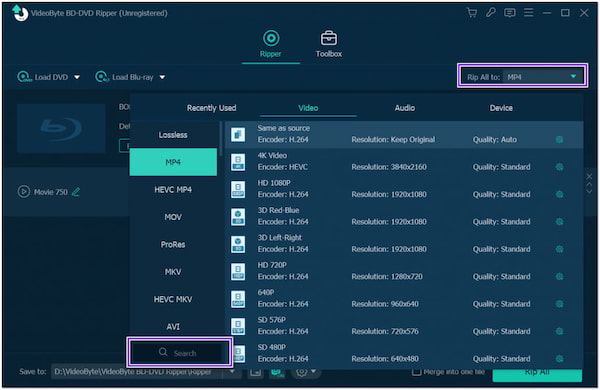This screenshot has height=390, width=600.
Task: Choose ProRes format category
Action: [x=173, y=245]
